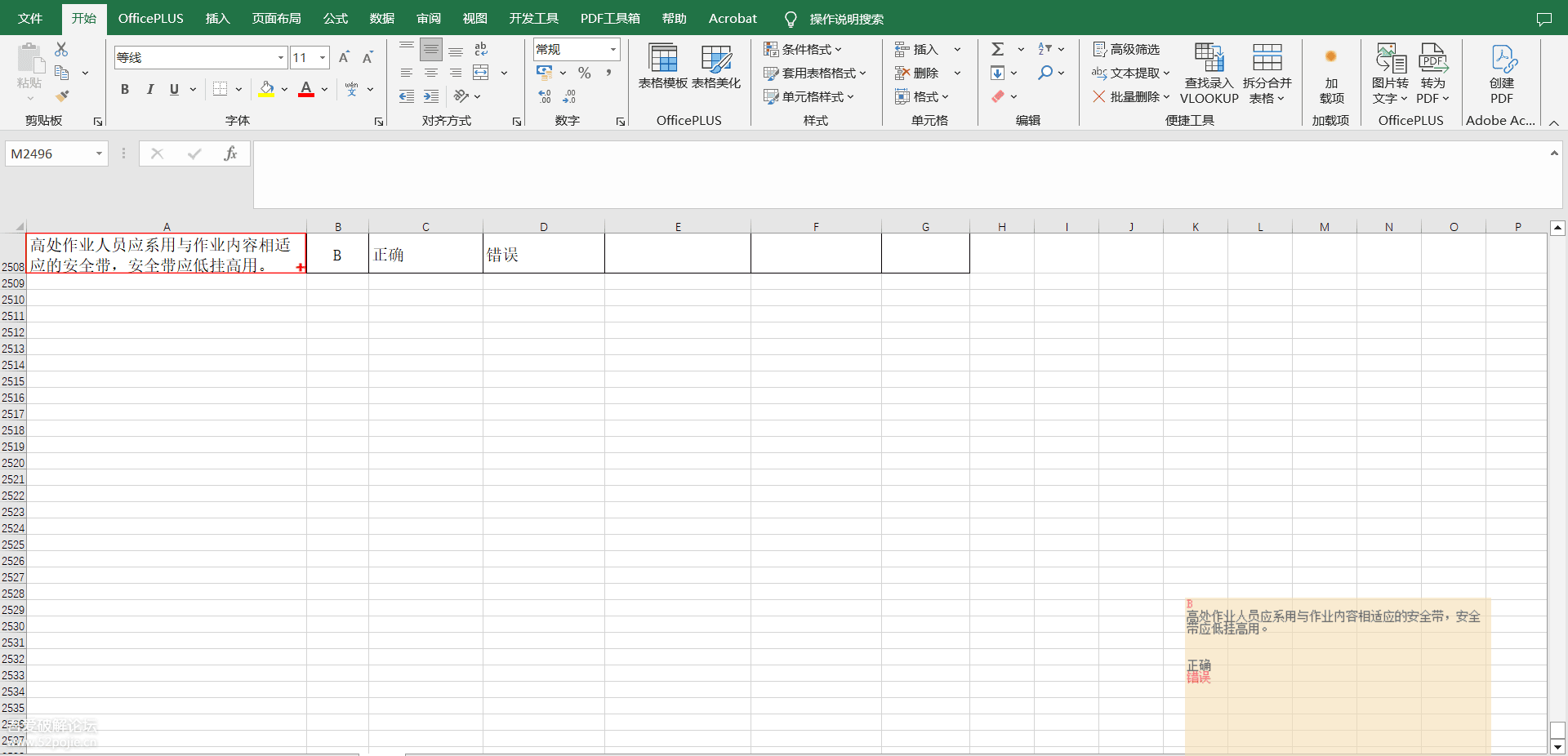This screenshot has height=756, width=1568.
Task: Decrease the cell indent
Action: pyautogui.click(x=407, y=96)
